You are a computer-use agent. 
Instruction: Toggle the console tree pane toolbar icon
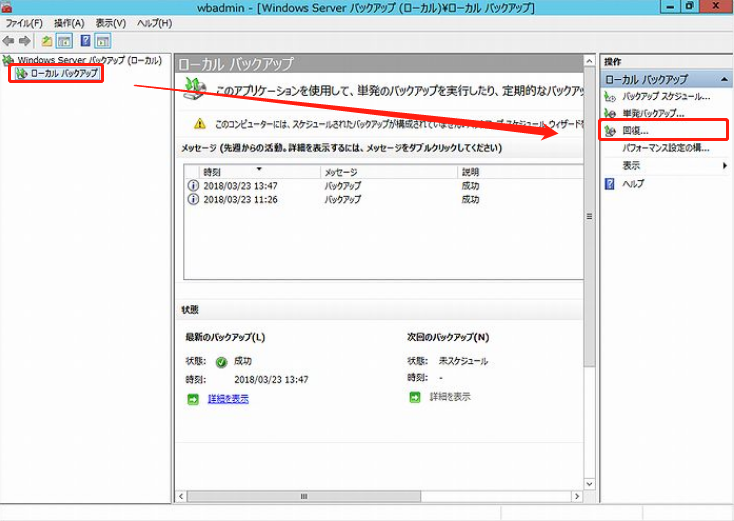point(64,41)
